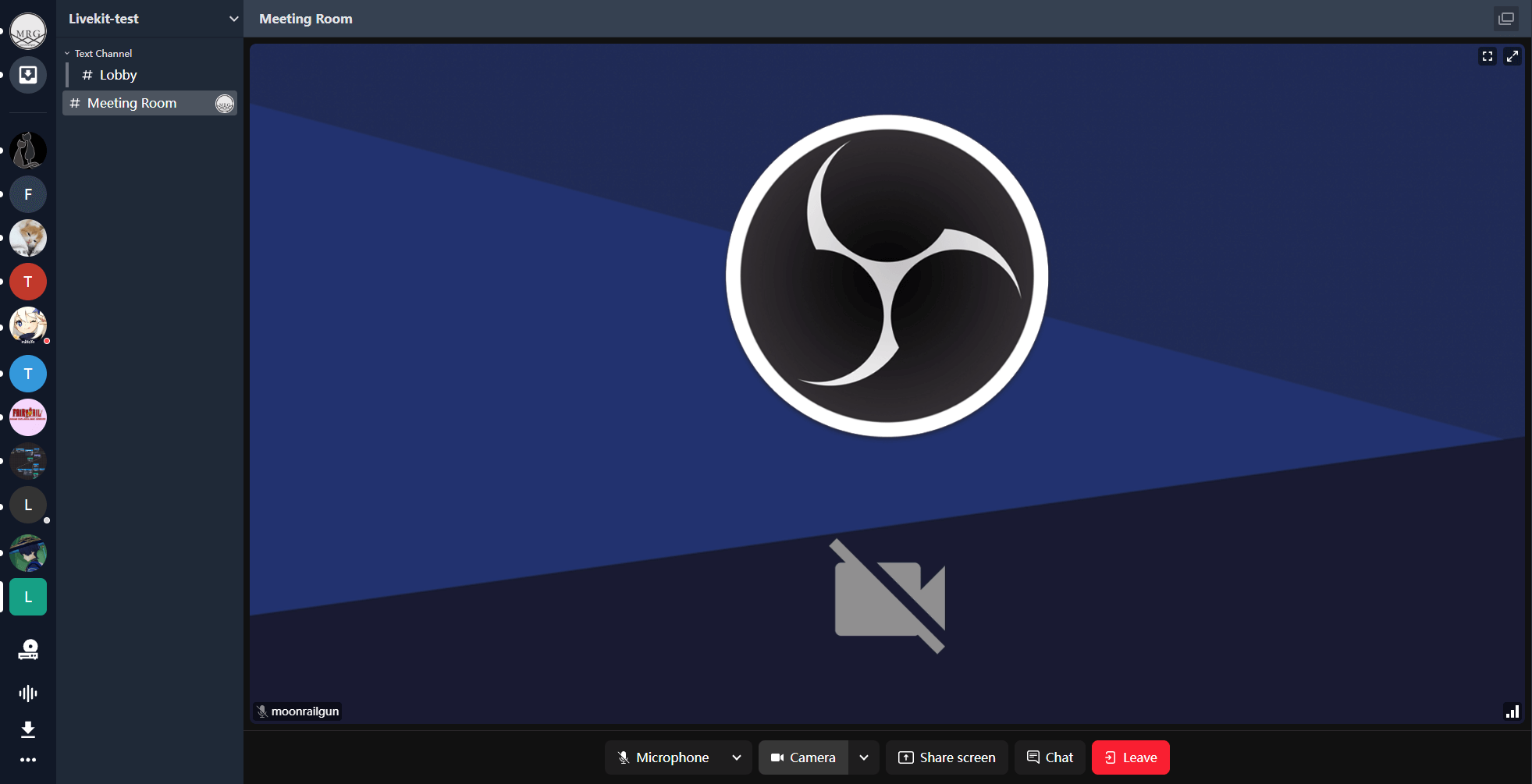Image resolution: width=1532 pixels, height=784 pixels.
Task: Open the three-dots more menu in sidebar
Action: [x=28, y=760]
